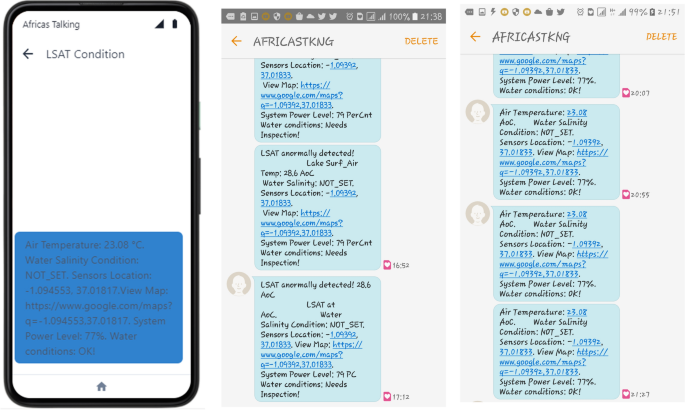The width and height of the screenshot is (685, 410).
Task: Tap the battery icon next to 100%
Action: point(415,17)
